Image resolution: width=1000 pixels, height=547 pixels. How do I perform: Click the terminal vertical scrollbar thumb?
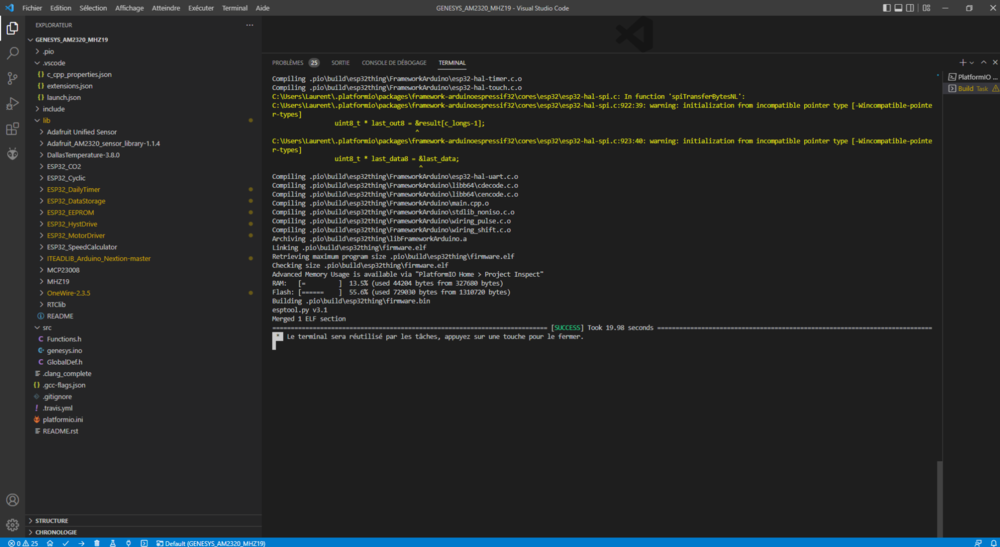point(939,498)
